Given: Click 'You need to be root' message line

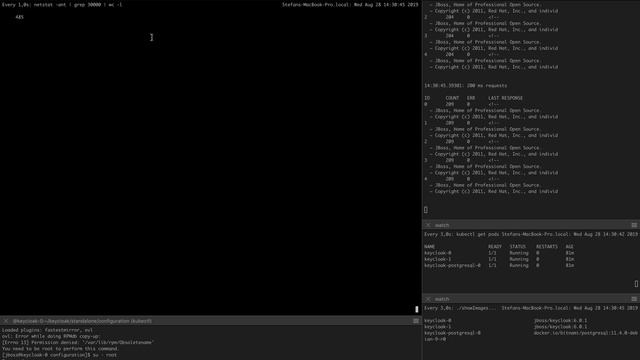Looking at the screenshot, I should tap(60, 349).
